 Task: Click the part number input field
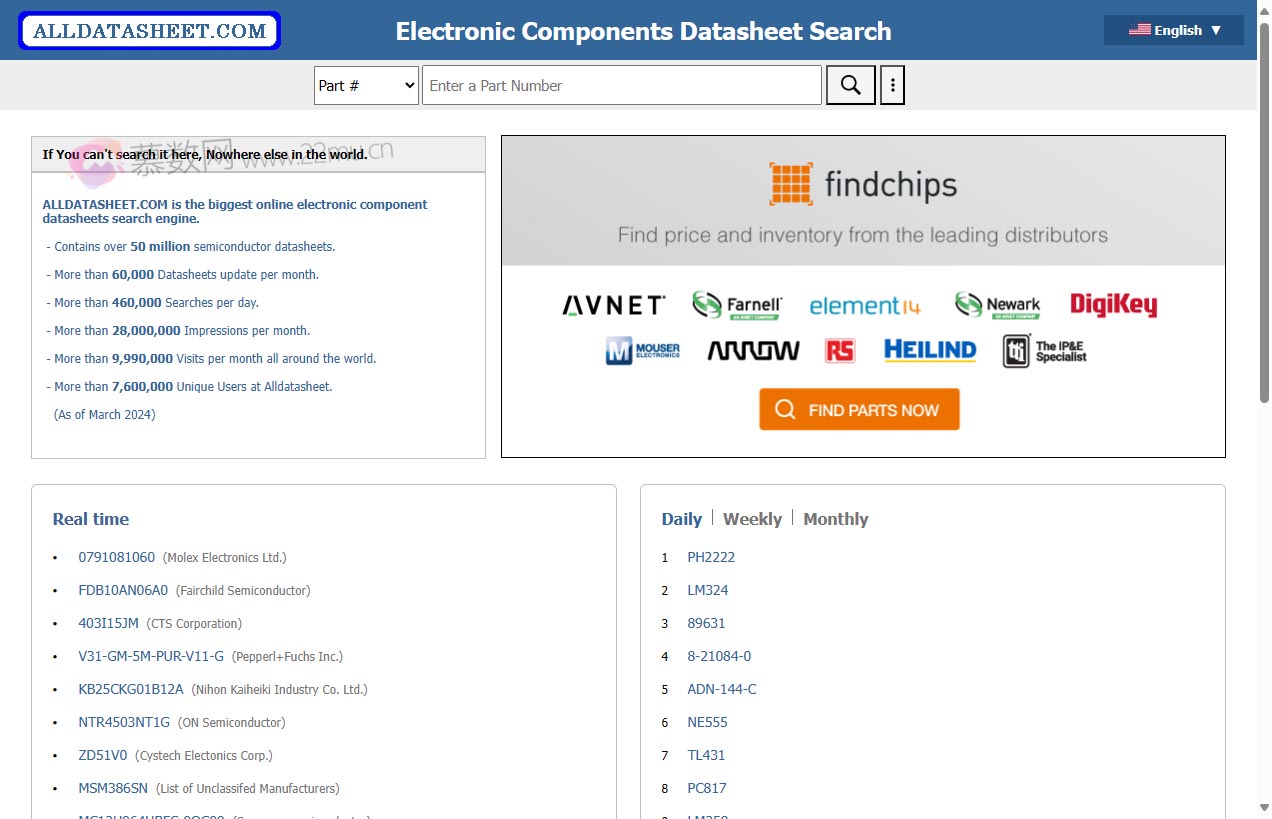point(621,85)
